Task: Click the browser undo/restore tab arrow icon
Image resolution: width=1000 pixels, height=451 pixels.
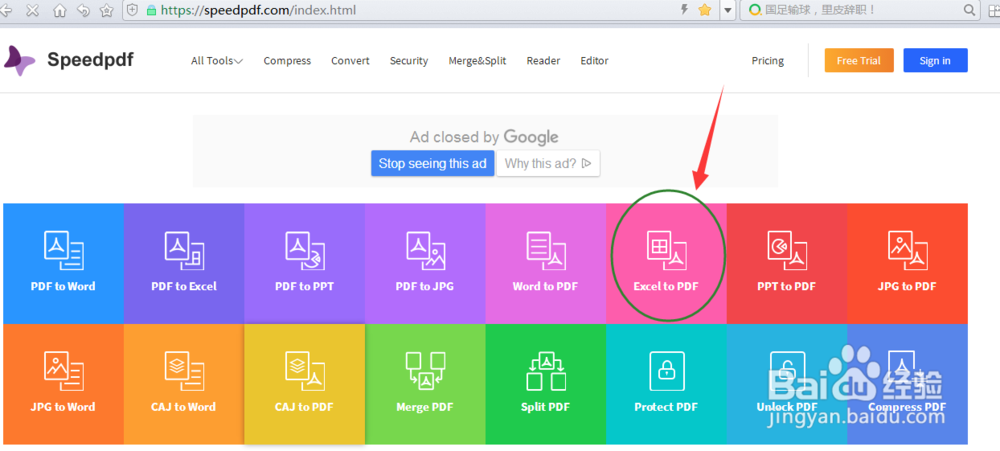Action: tap(83, 10)
